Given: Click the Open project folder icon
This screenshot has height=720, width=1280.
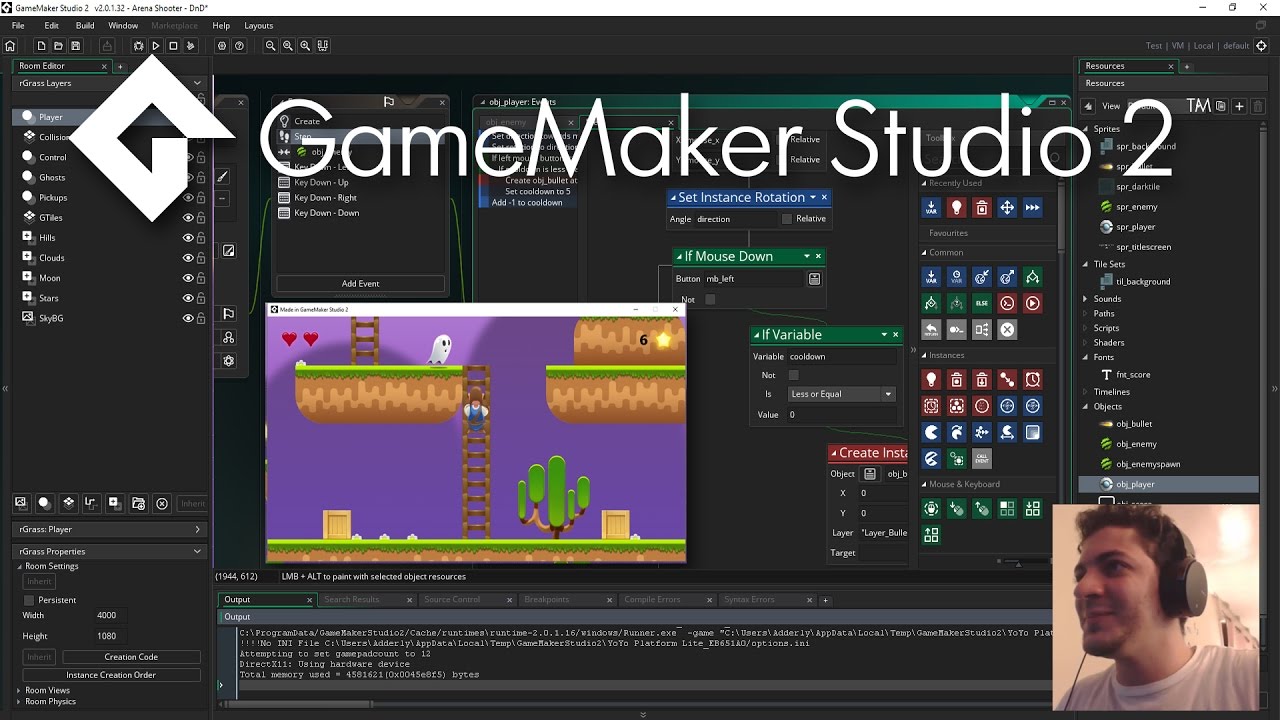Looking at the screenshot, I should pos(58,46).
